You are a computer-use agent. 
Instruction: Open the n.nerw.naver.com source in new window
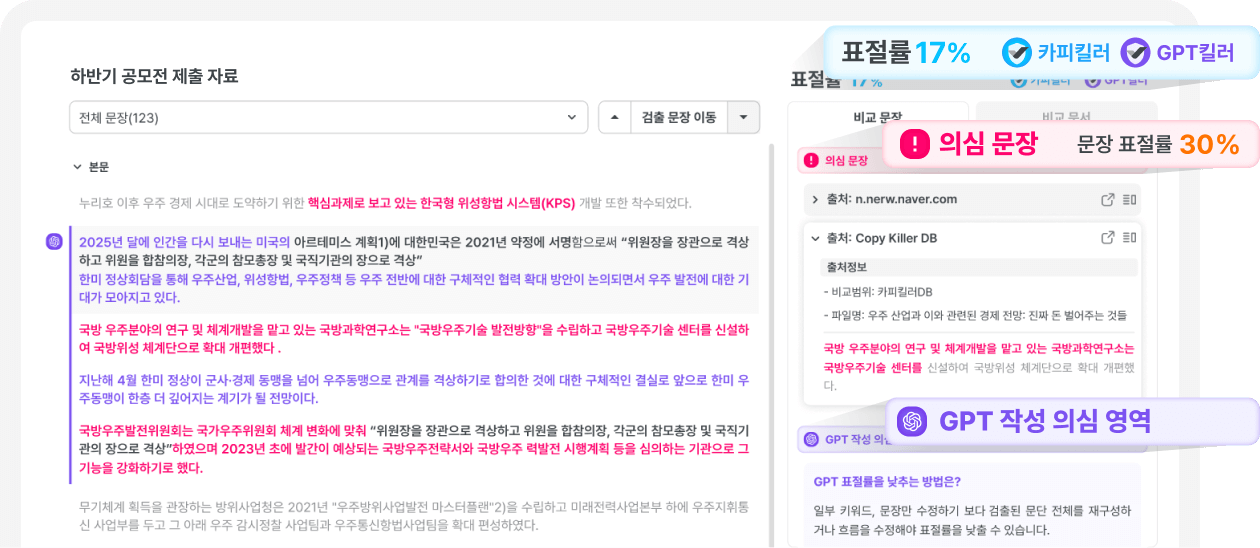(1107, 199)
